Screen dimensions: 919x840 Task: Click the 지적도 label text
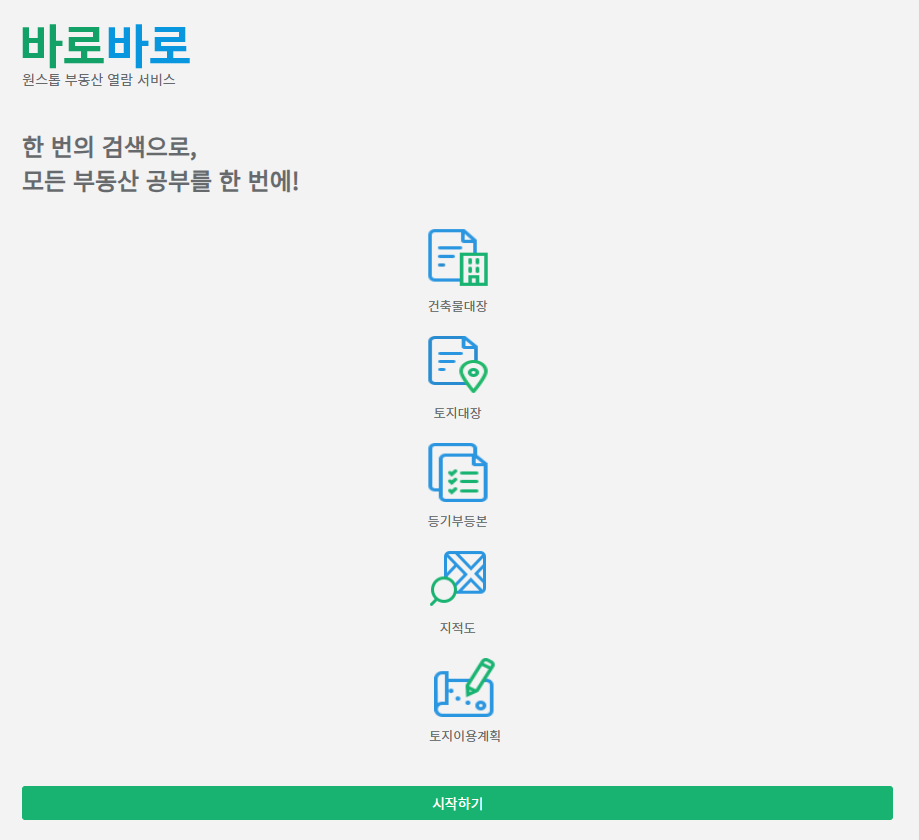(458, 628)
